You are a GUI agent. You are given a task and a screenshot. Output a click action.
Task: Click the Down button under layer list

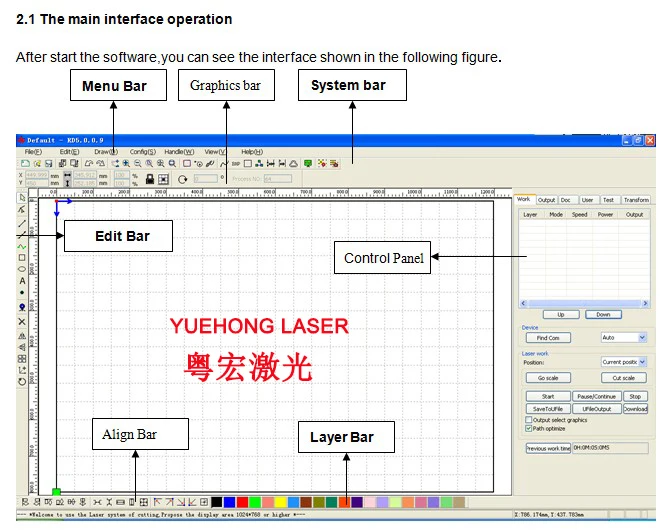pos(603,315)
